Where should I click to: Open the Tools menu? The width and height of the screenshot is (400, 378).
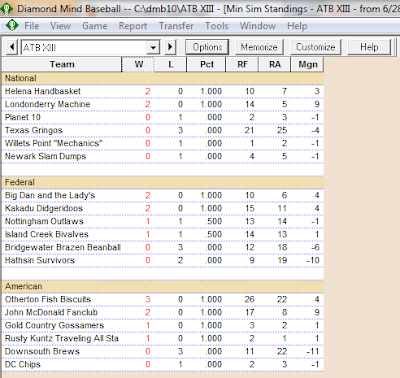pyautogui.click(x=217, y=26)
